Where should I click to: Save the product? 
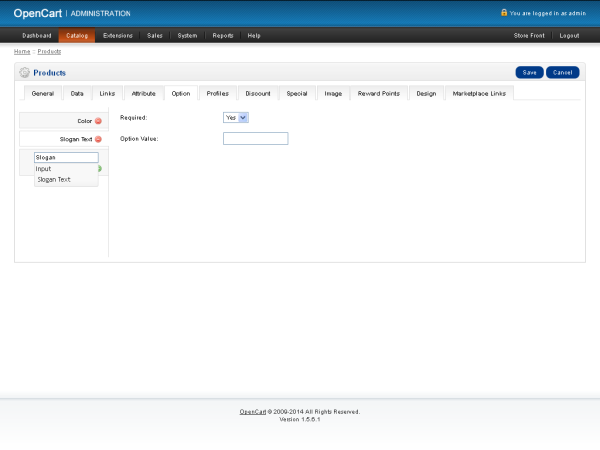[x=529, y=73]
